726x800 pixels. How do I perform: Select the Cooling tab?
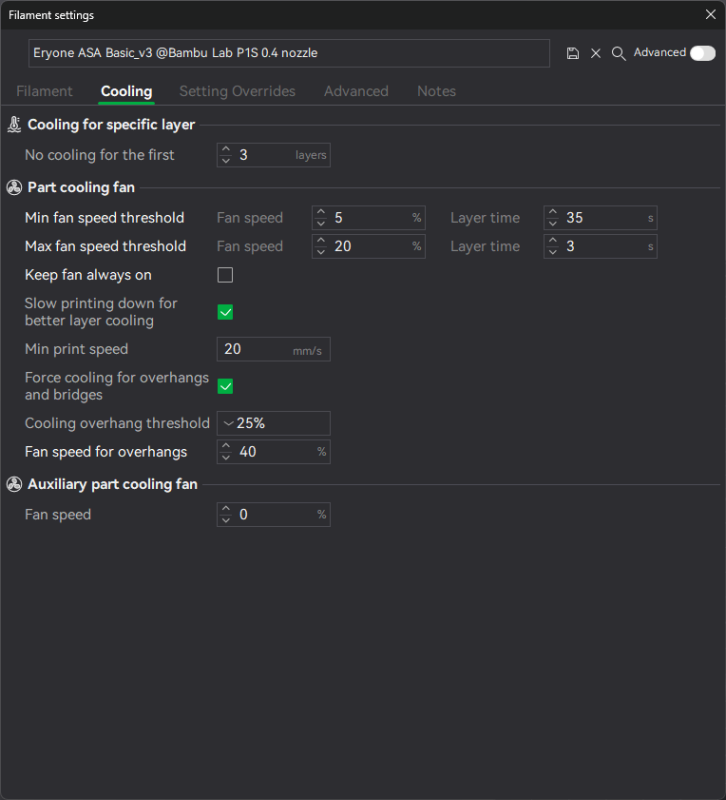[x=127, y=91]
